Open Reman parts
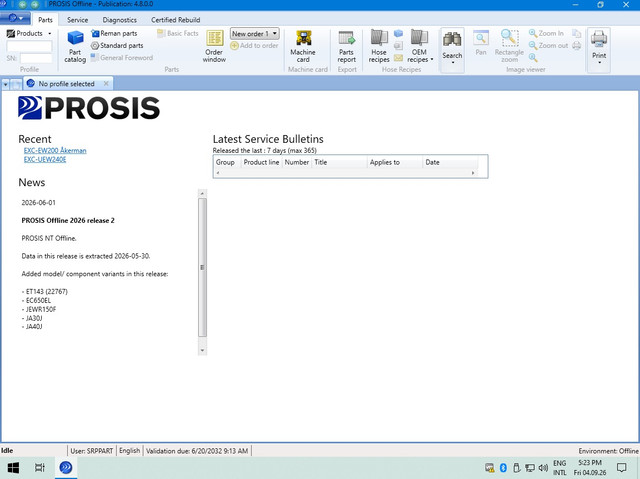 click(x=114, y=33)
